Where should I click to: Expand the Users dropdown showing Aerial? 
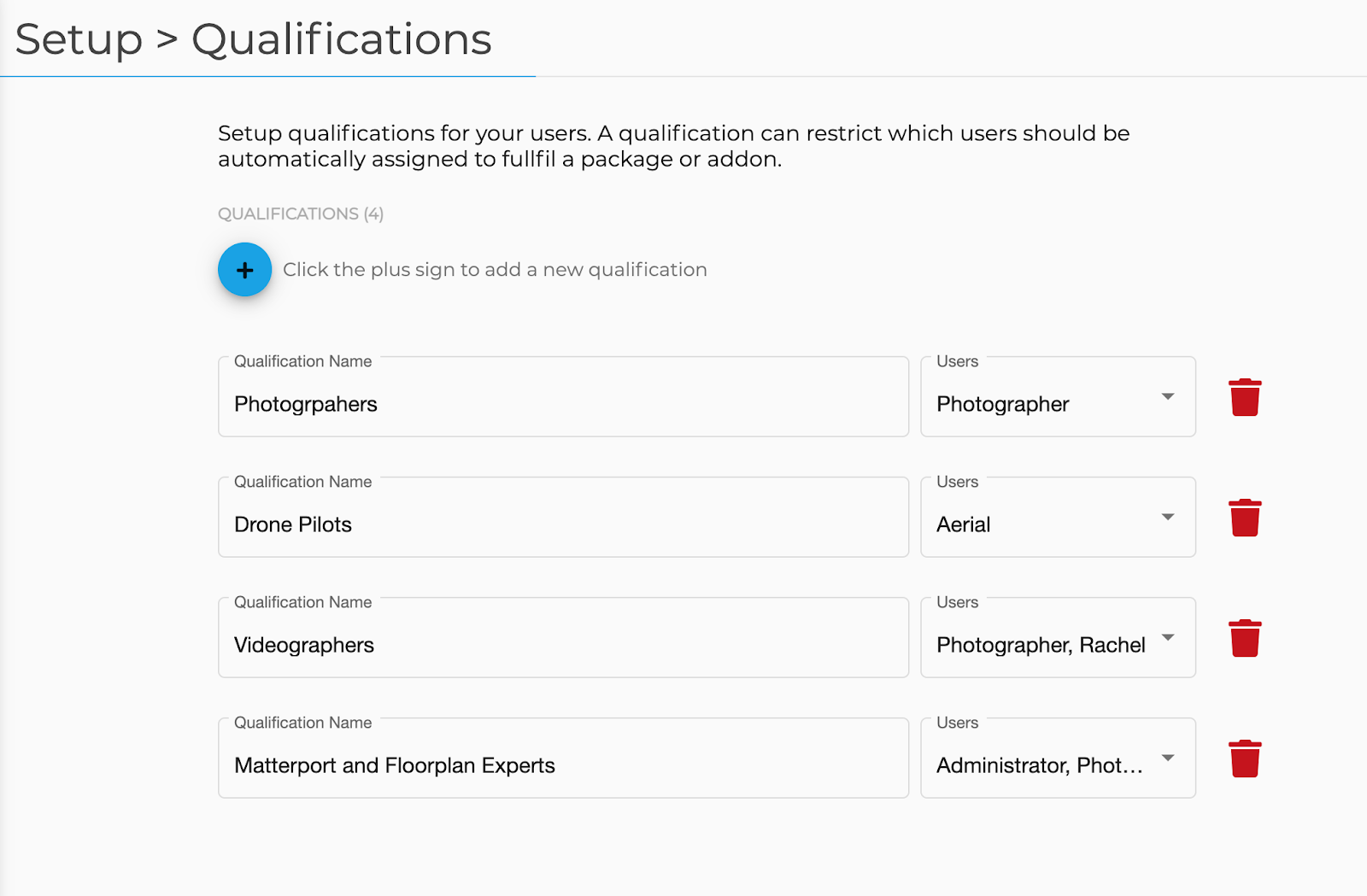pyautogui.click(x=1058, y=518)
